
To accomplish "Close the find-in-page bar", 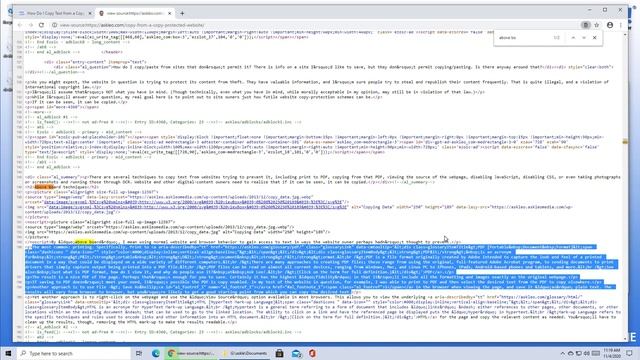I will pos(594,38).
